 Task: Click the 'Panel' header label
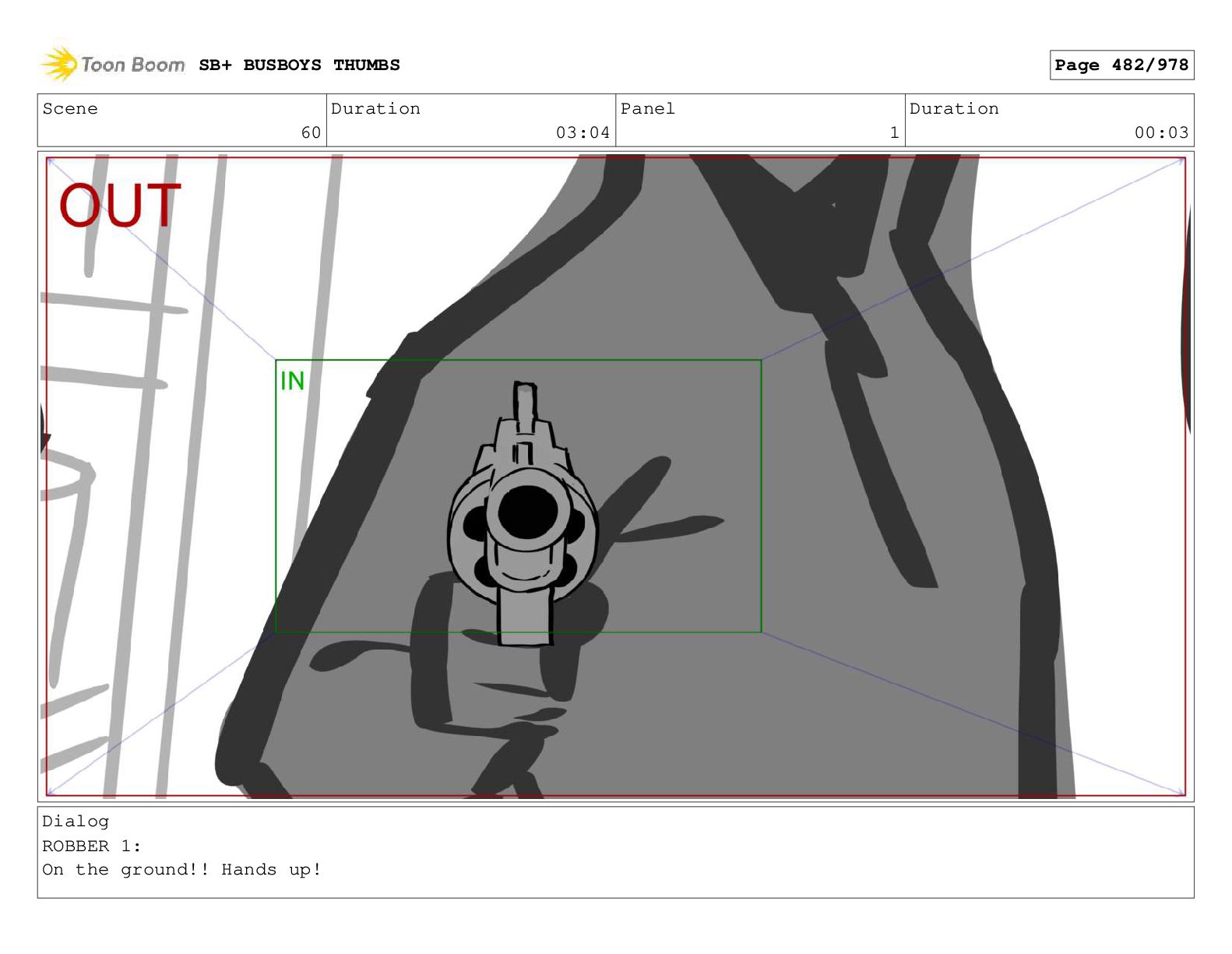(x=647, y=109)
